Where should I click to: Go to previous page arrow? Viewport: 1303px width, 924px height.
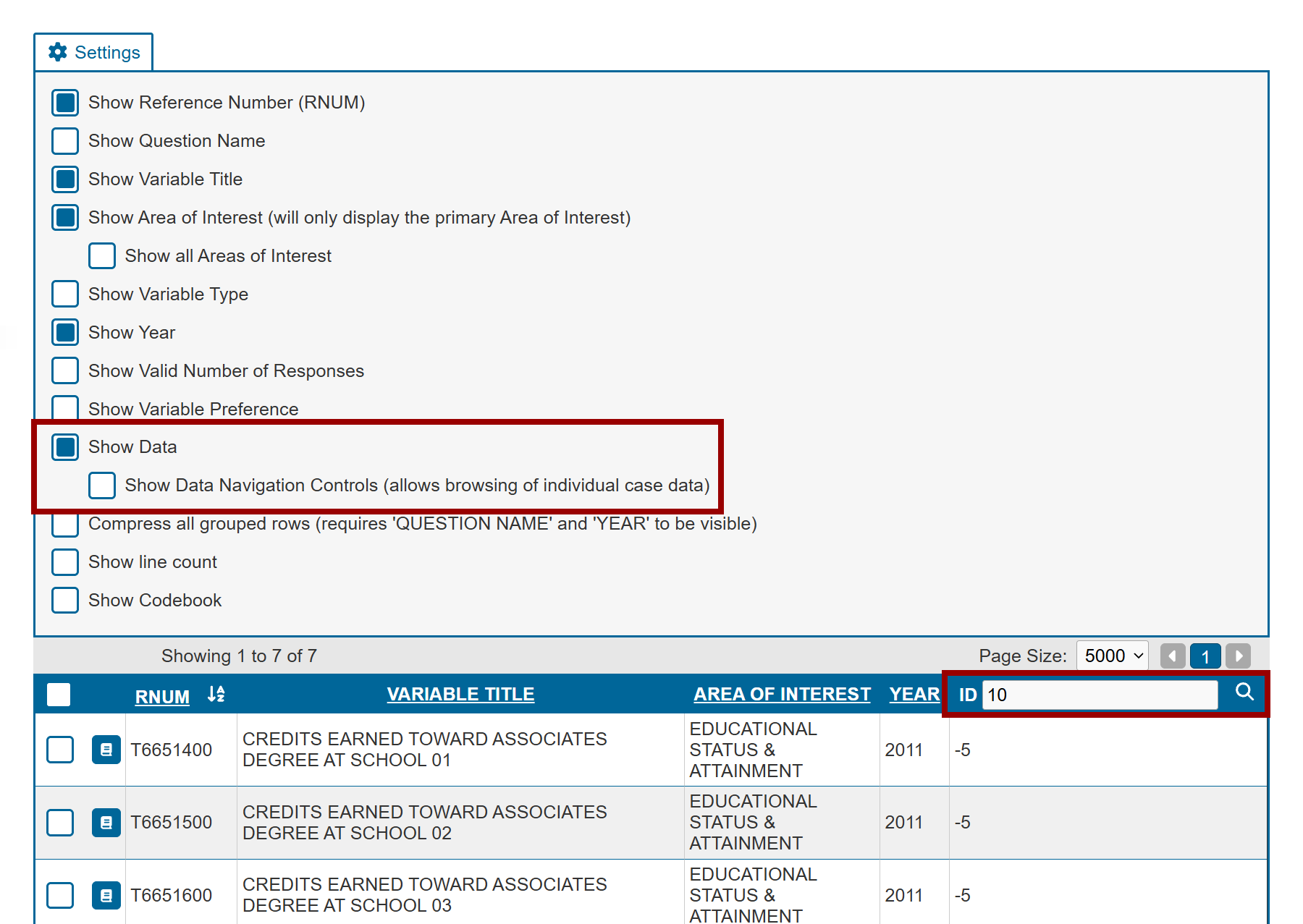(1173, 656)
